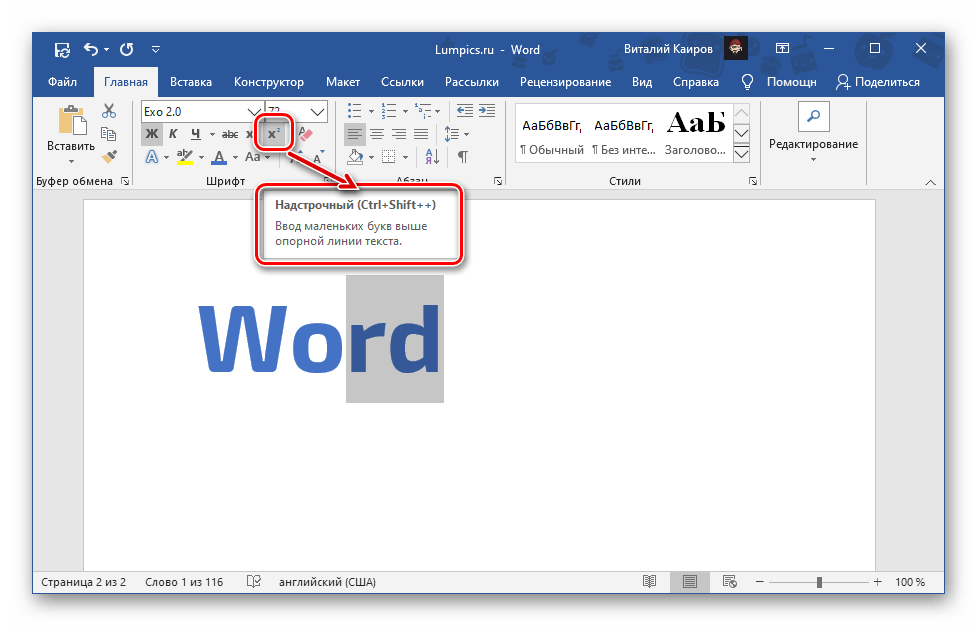The width and height of the screenshot is (977, 626).
Task: Switch to the Ссылки tab
Action: [402, 82]
